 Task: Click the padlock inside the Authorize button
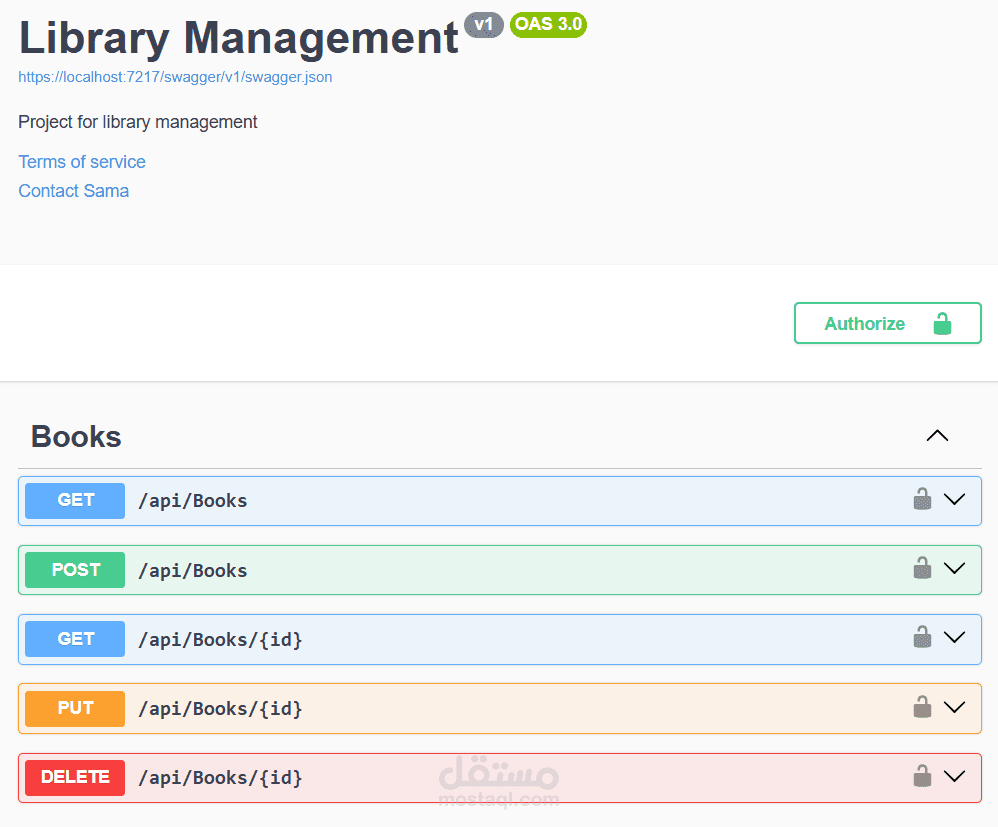coord(941,323)
